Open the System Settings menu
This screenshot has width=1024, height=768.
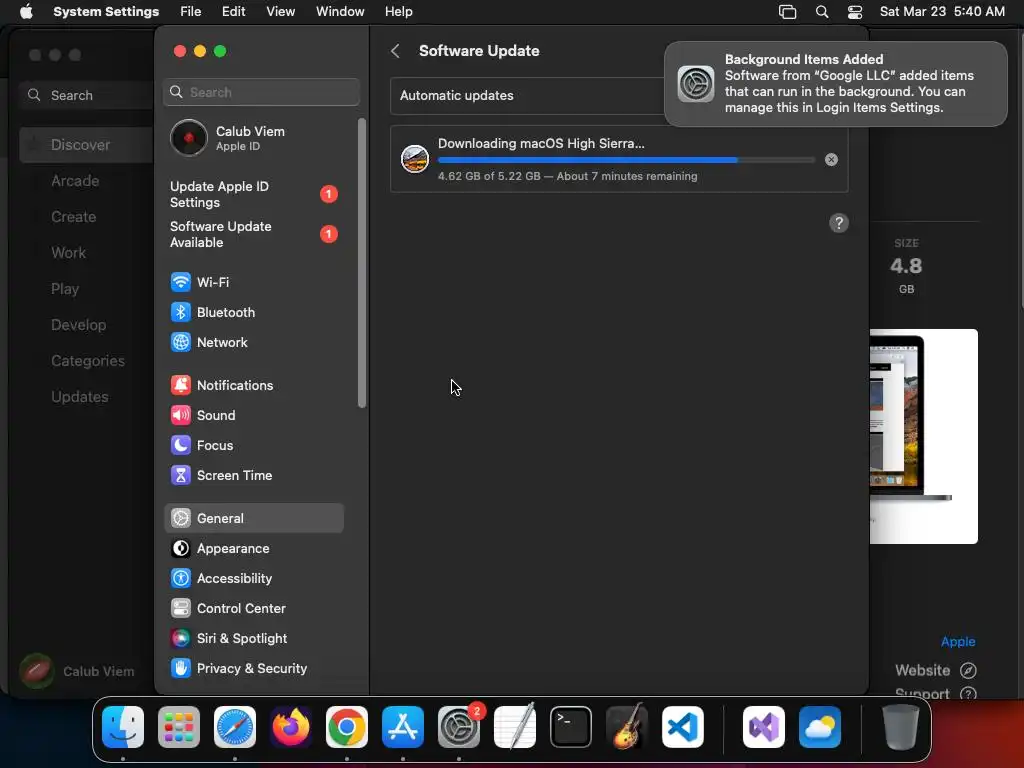(x=106, y=12)
